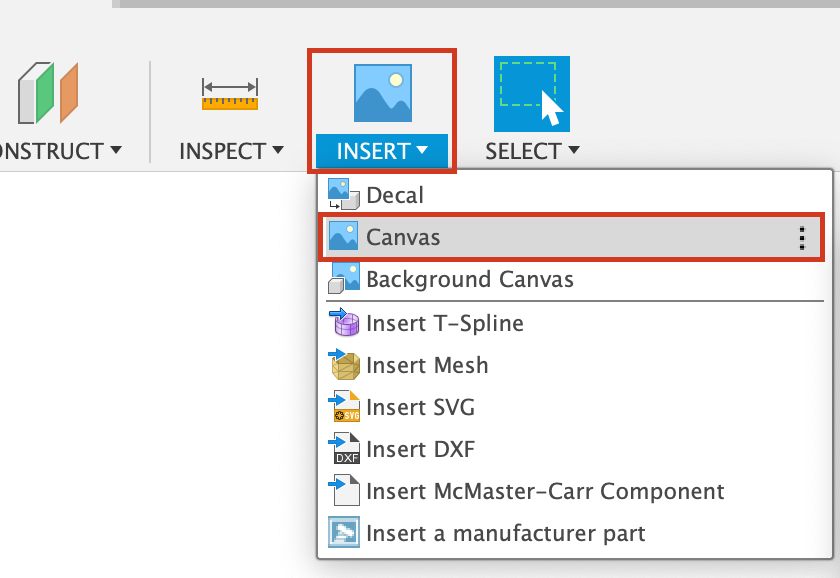Choose Insert a manufacturer part
This screenshot has height=578, width=840.
(506, 533)
